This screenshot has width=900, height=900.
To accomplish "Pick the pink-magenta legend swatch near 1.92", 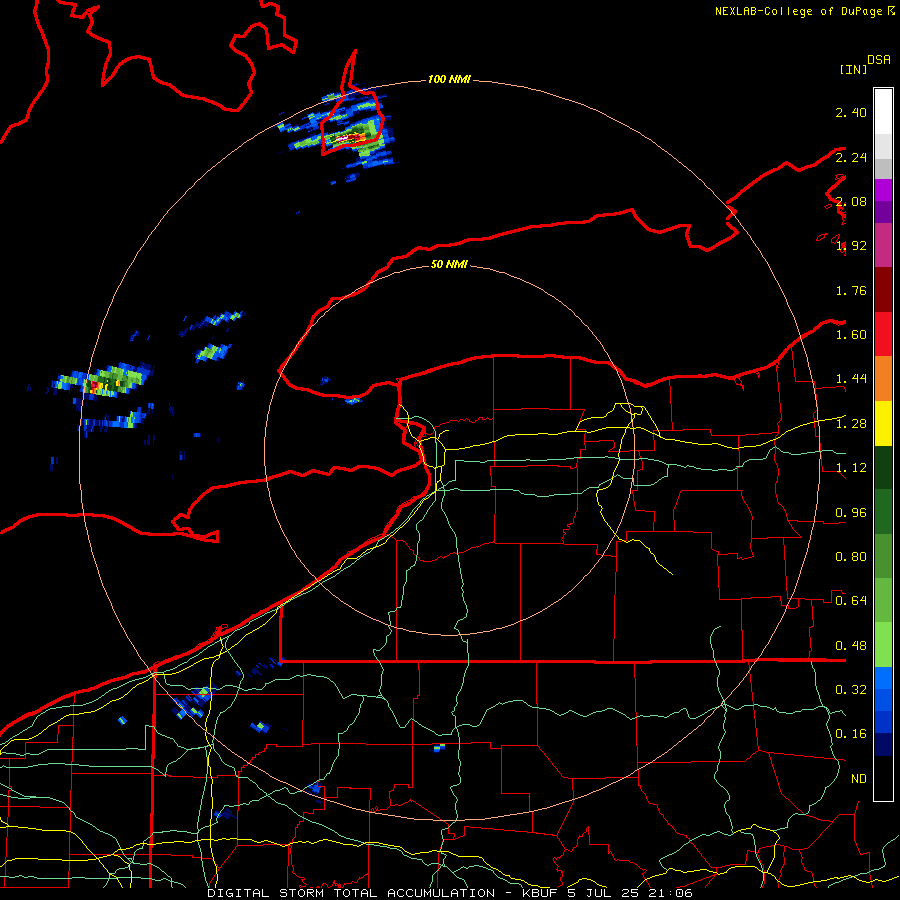I will pyautogui.click(x=883, y=246).
